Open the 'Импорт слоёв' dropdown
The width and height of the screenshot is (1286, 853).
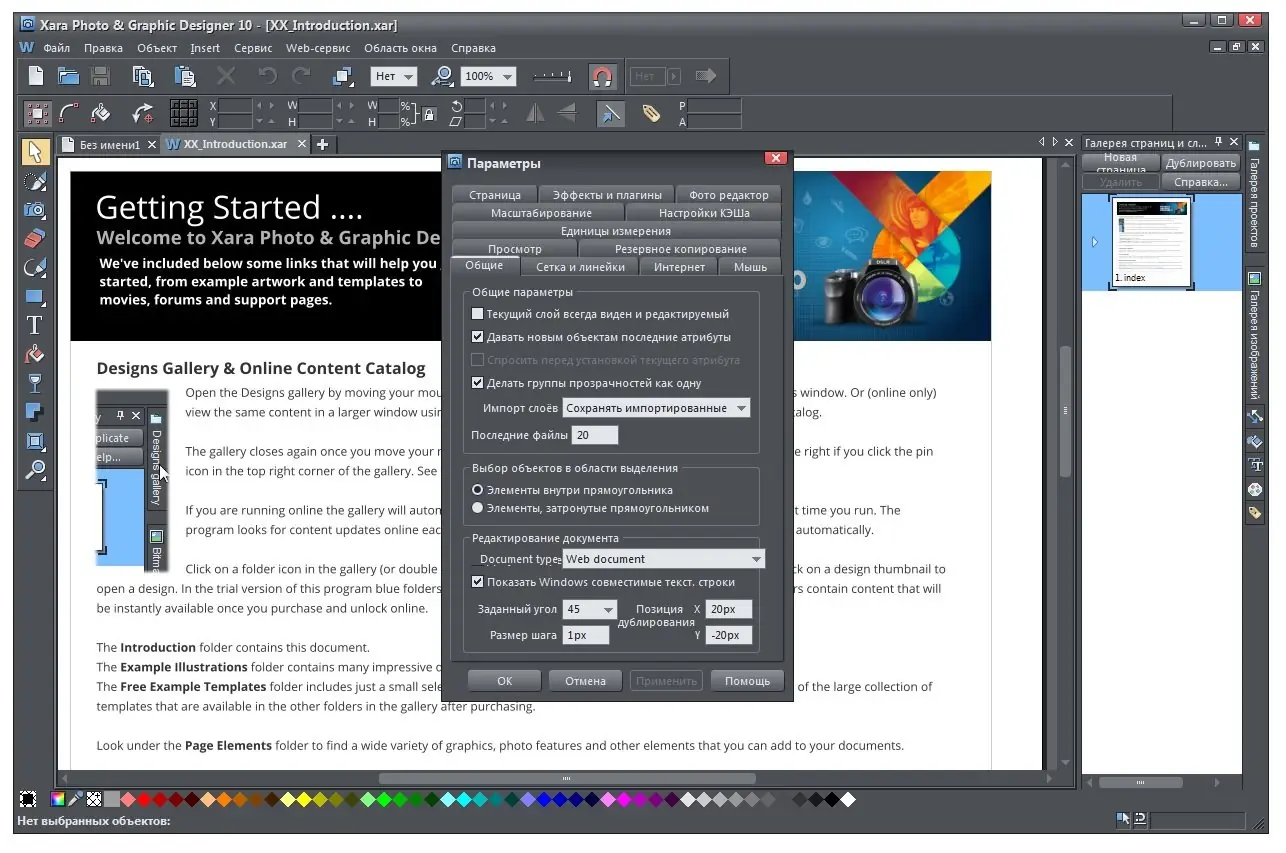click(x=656, y=408)
